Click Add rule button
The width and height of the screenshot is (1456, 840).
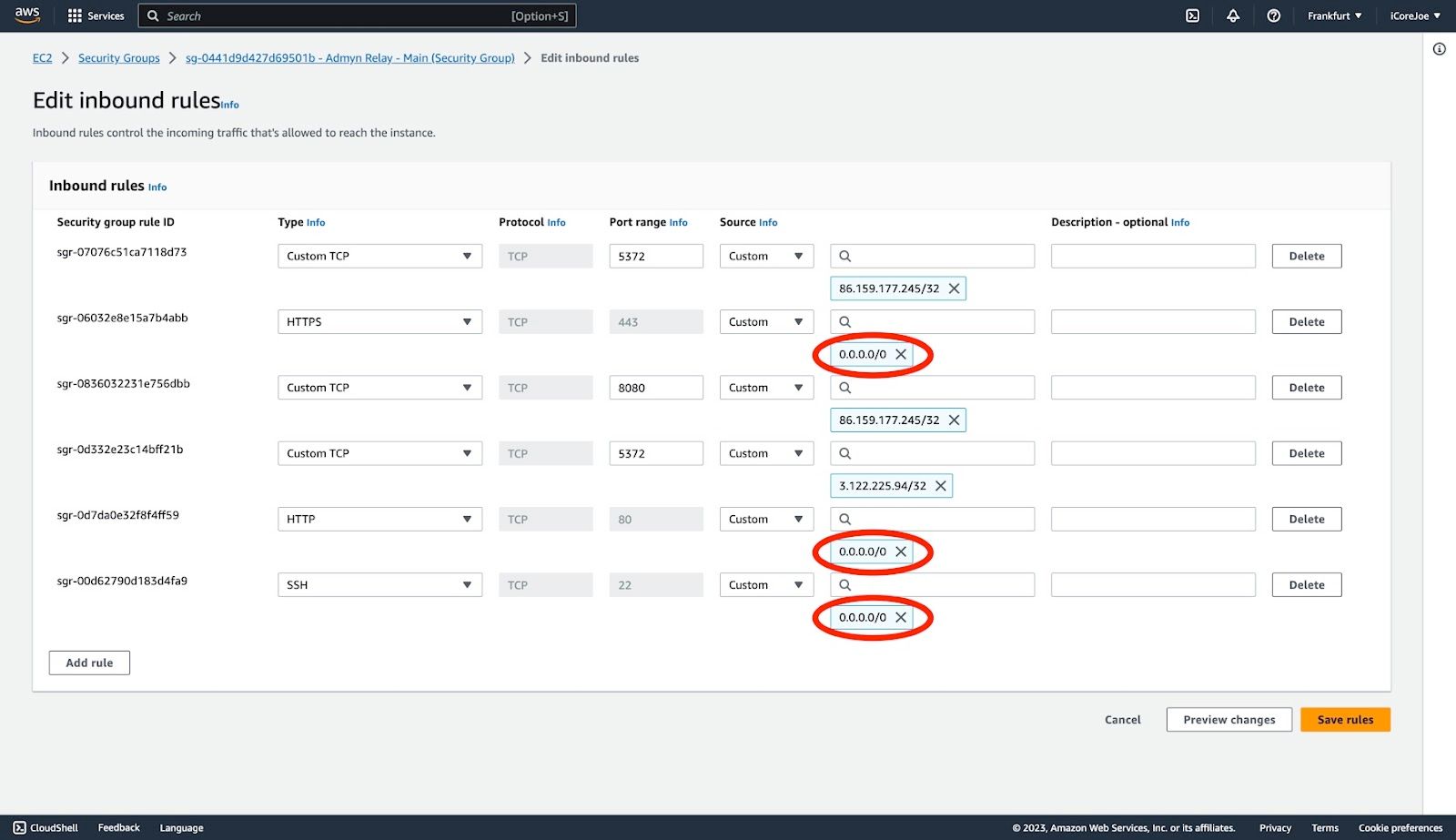click(89, 663)
